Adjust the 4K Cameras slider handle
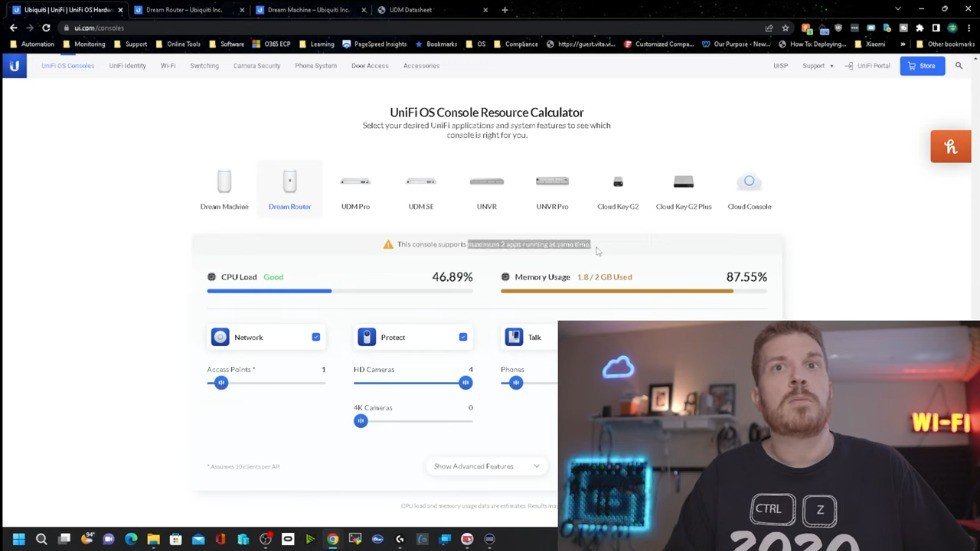Screen dimensions: 980x551 pyautogui.click(x=361, y=420)
